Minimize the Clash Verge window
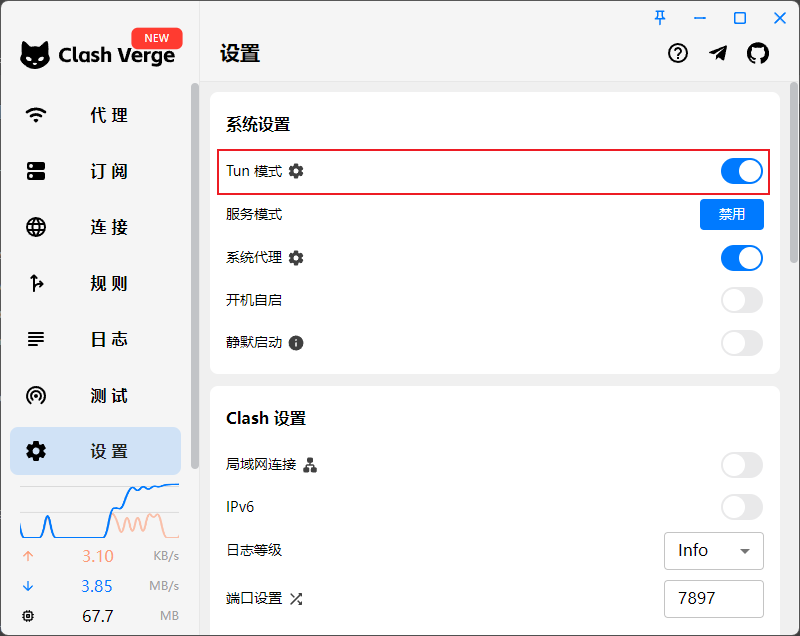Screen dimensions: 800x636 point(700,18)
